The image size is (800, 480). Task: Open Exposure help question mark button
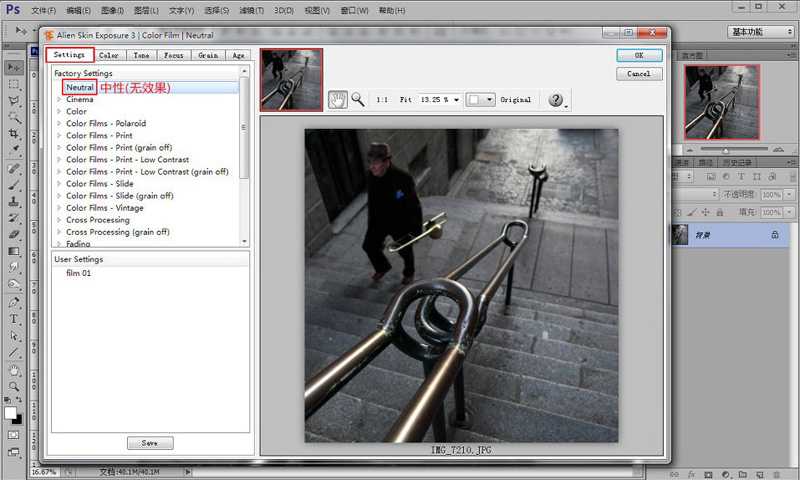[556, 99]
